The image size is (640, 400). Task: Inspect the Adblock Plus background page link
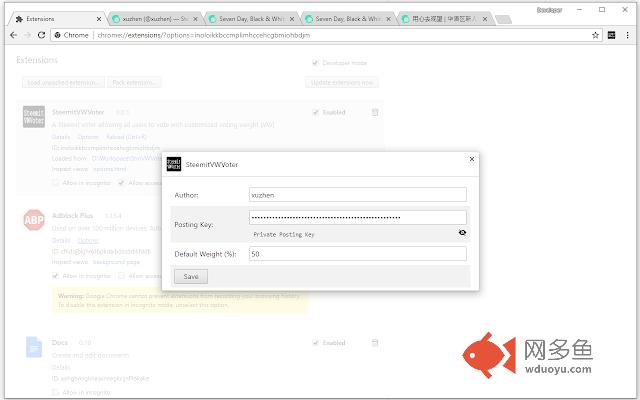point(116,262)
